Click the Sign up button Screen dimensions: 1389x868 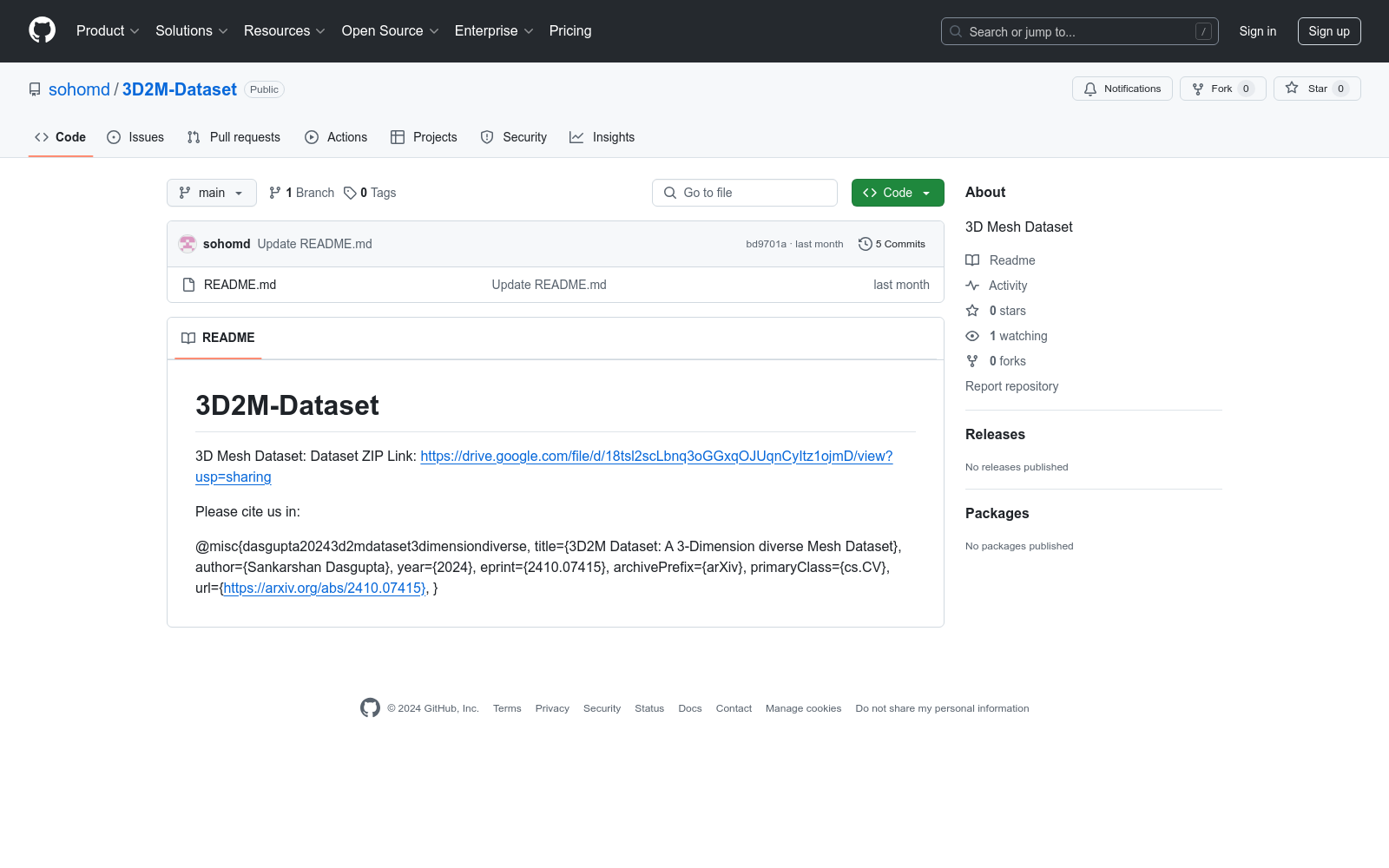[x=1329, y=31]
